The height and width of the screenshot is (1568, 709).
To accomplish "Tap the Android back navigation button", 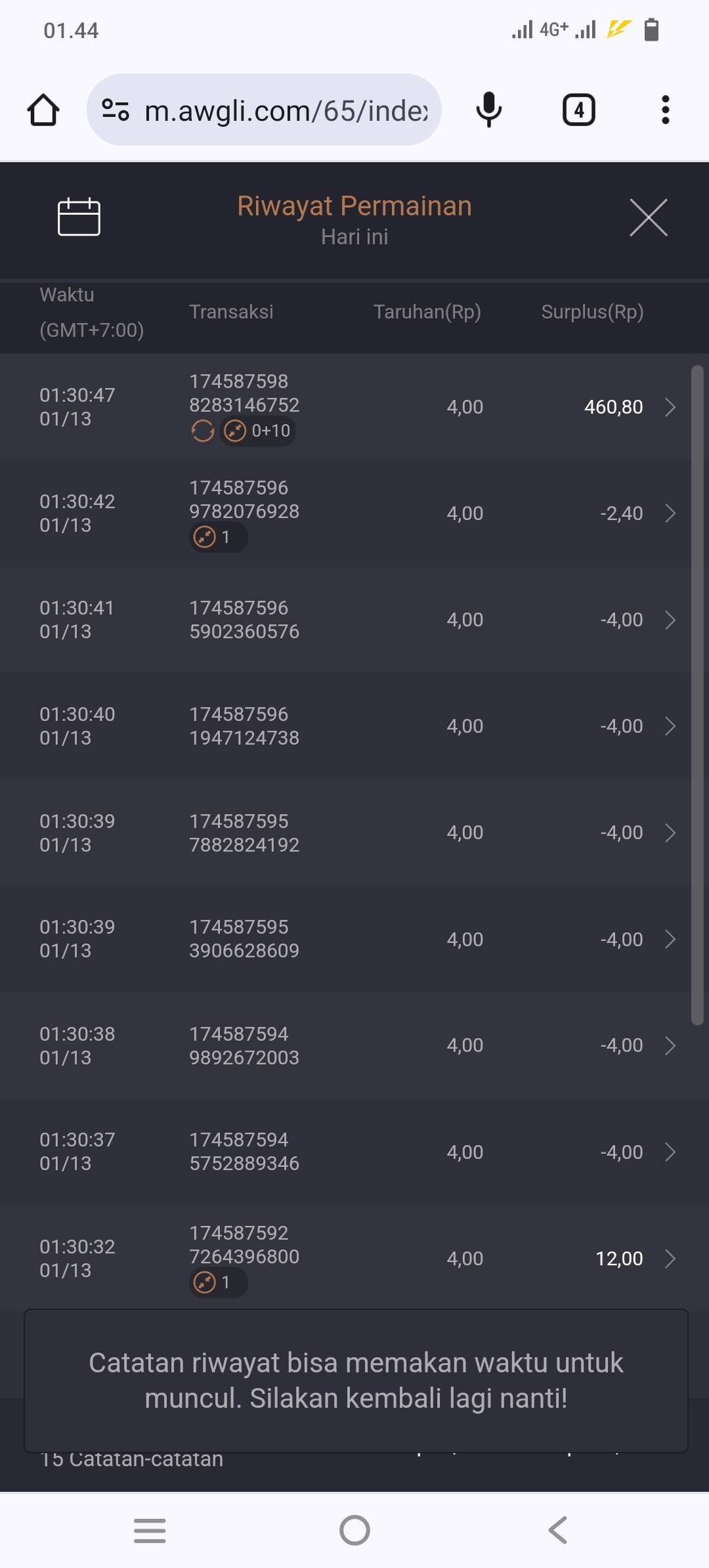I will pos(557,1530).
